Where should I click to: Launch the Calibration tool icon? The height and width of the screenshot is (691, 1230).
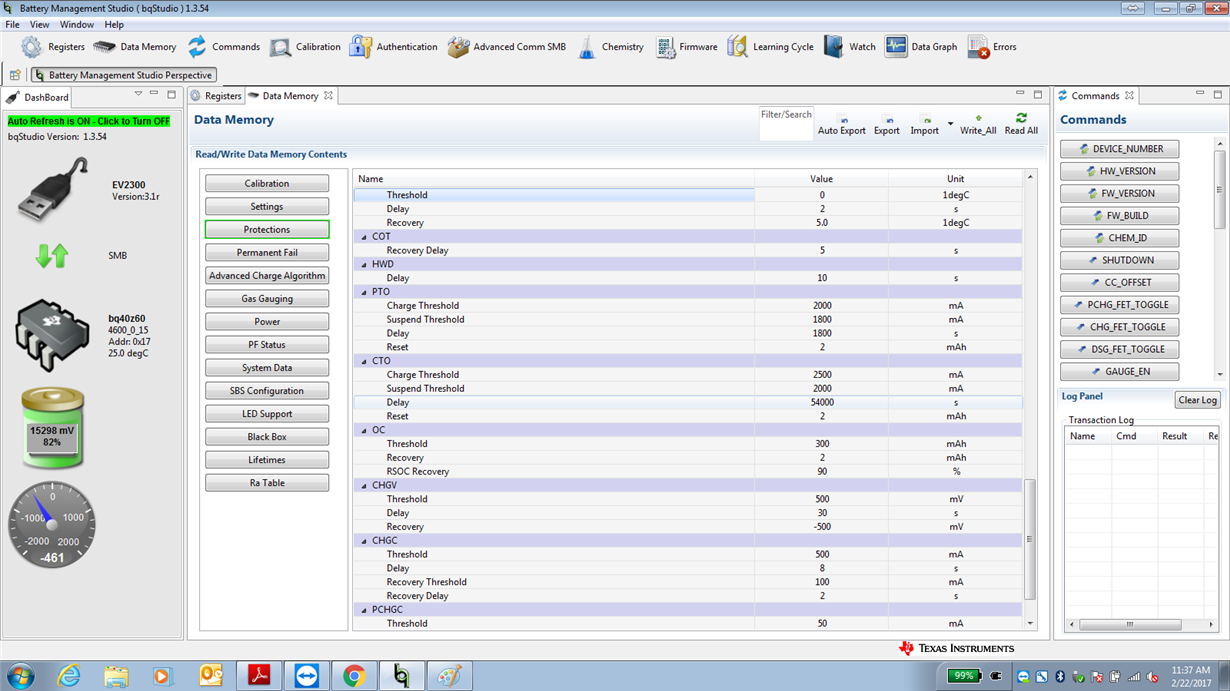pos(281,47)
